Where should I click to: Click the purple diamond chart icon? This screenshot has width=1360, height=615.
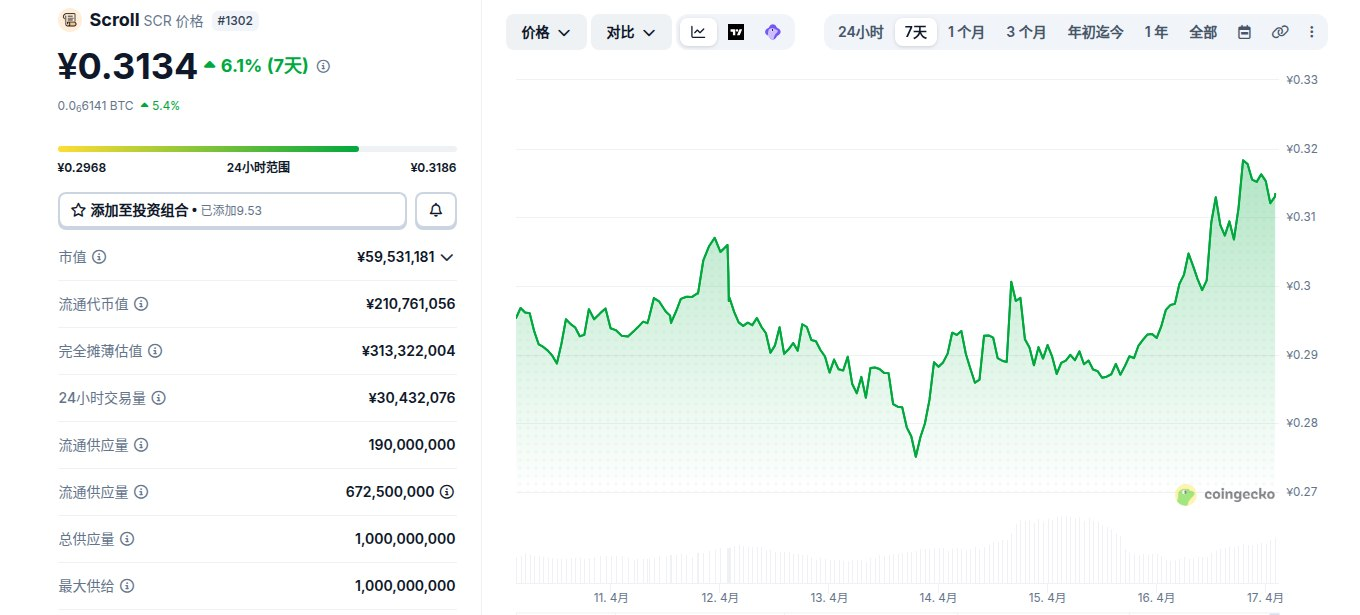[772, 32]
